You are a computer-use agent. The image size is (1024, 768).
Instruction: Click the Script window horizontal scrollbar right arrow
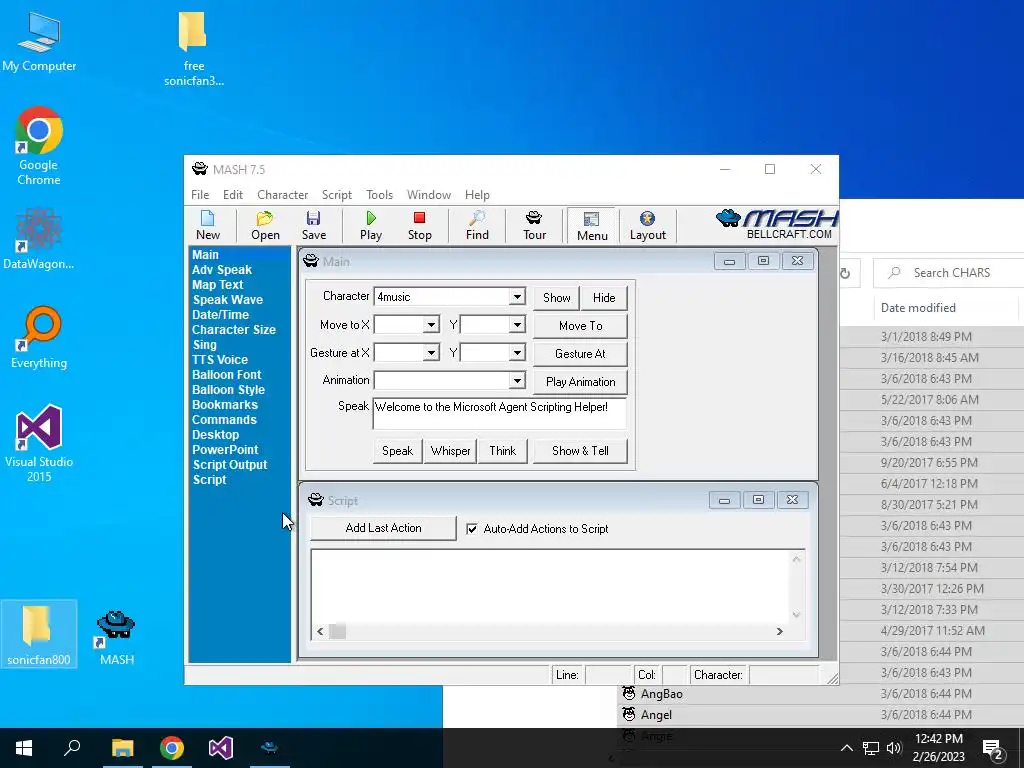[x=779, y=632]
